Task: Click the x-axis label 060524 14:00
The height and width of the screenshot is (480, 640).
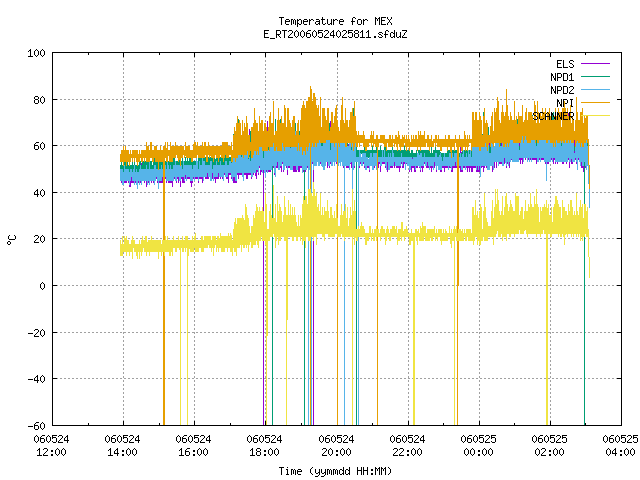Action: [122, 446]
